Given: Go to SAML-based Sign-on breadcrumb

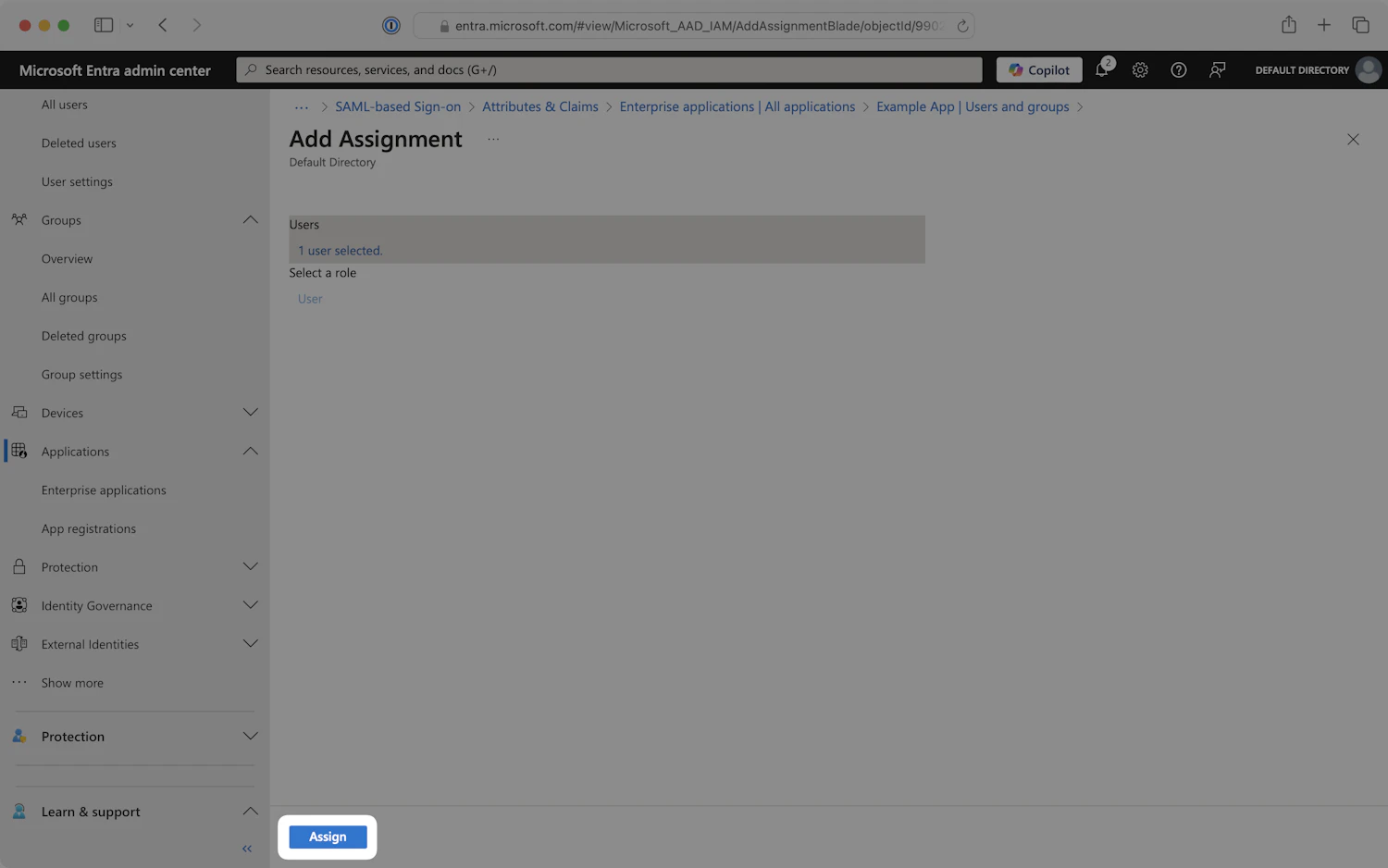Looking at the screenshot, I should pos(398,107).
